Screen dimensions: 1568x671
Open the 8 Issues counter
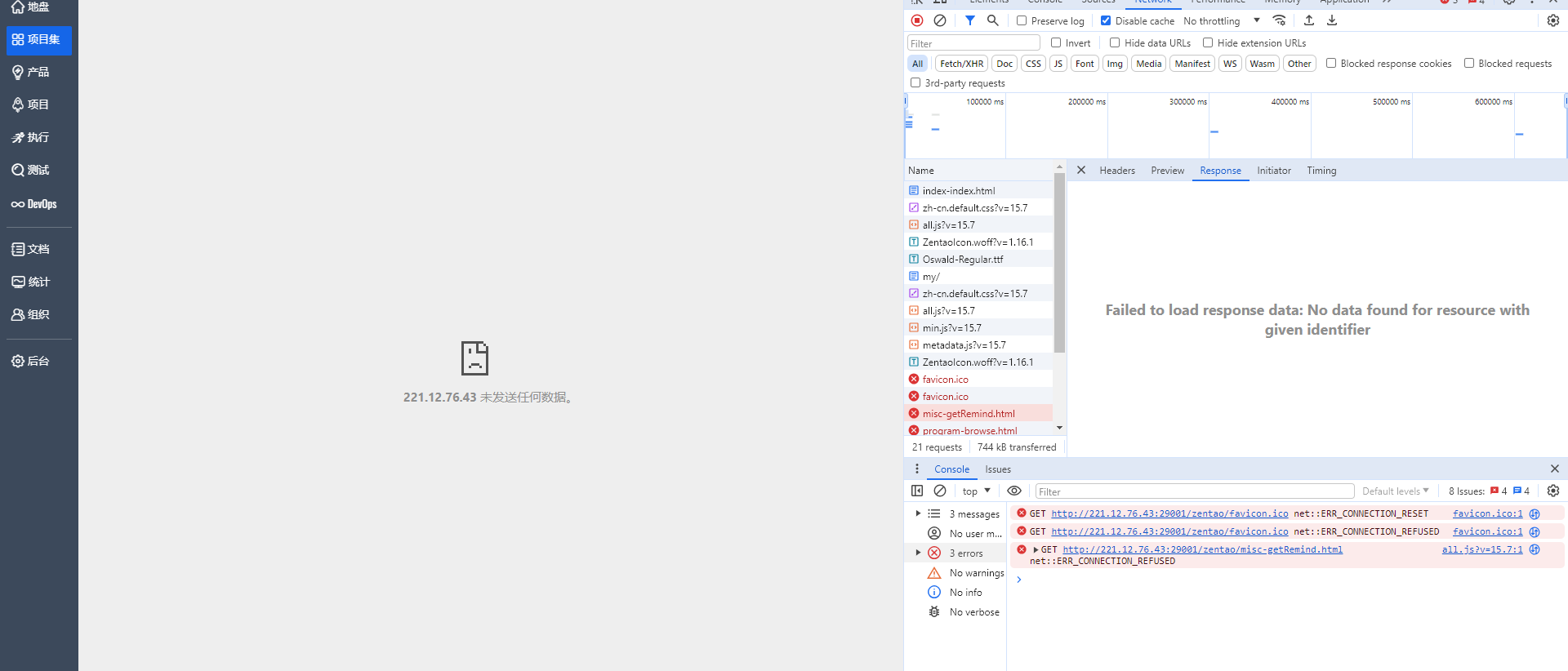1489,491
